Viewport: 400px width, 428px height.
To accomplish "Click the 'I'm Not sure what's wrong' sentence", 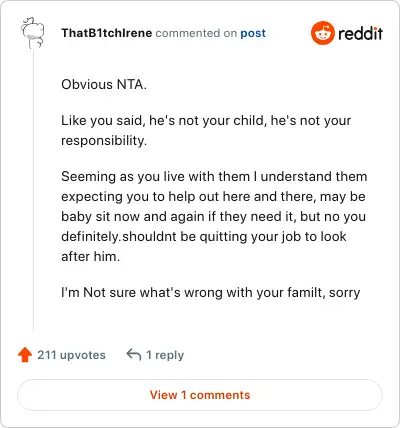I will click(x=211, y=293).
